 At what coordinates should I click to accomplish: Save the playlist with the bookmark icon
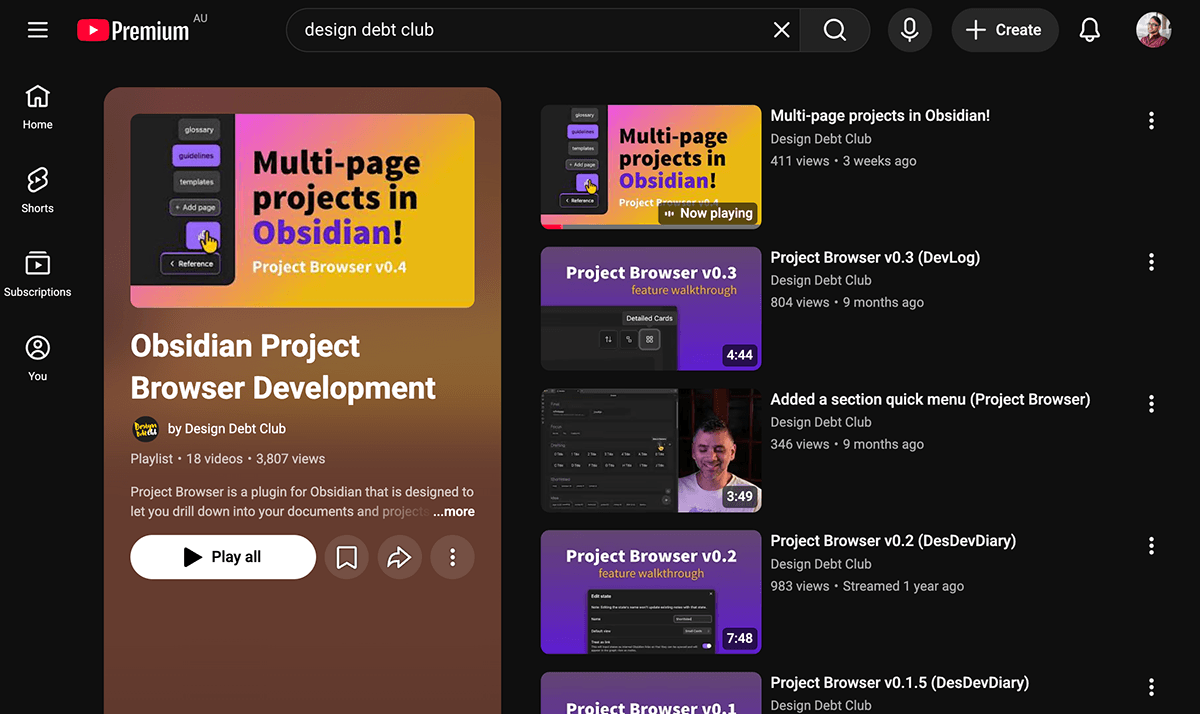point(347,557)
